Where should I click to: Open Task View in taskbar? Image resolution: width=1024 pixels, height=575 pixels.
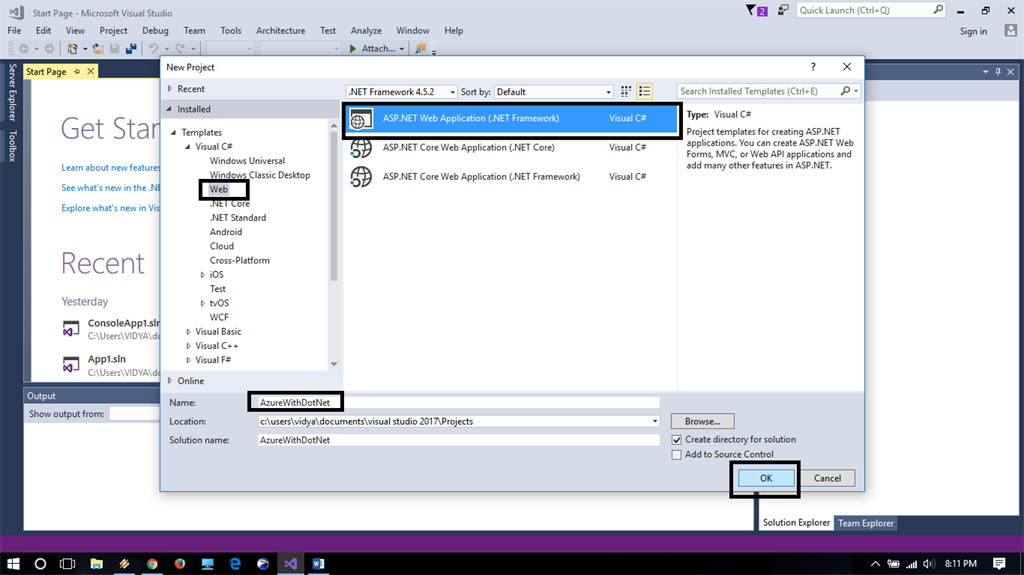click(x=67, y=563)
